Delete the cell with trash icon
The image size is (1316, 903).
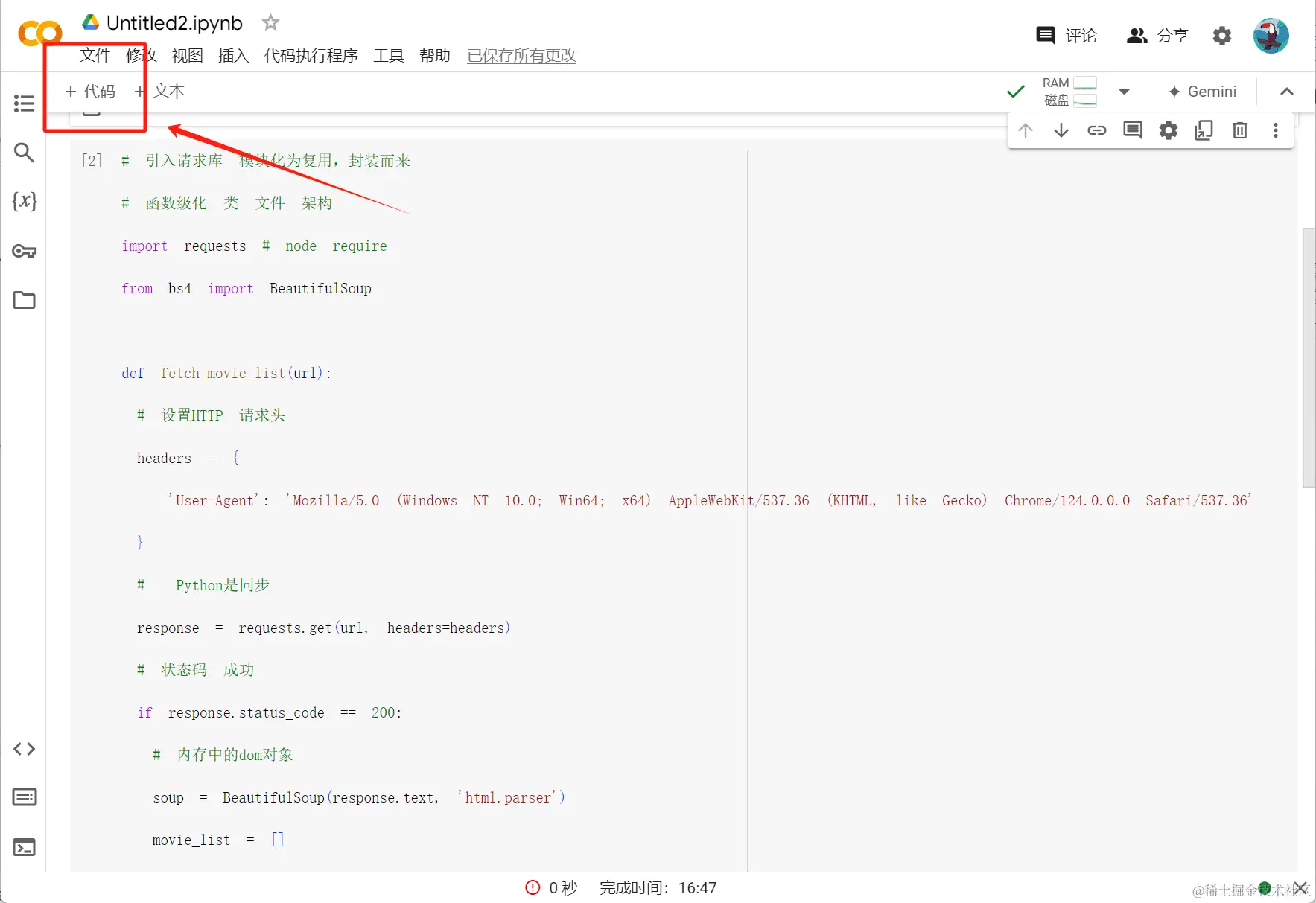(x=1240, y=130)
